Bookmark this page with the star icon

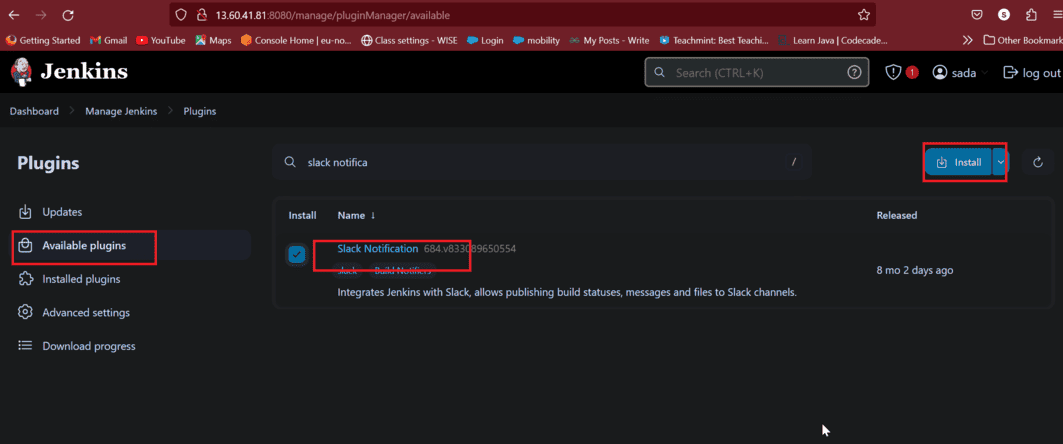(x=863, y=15)
